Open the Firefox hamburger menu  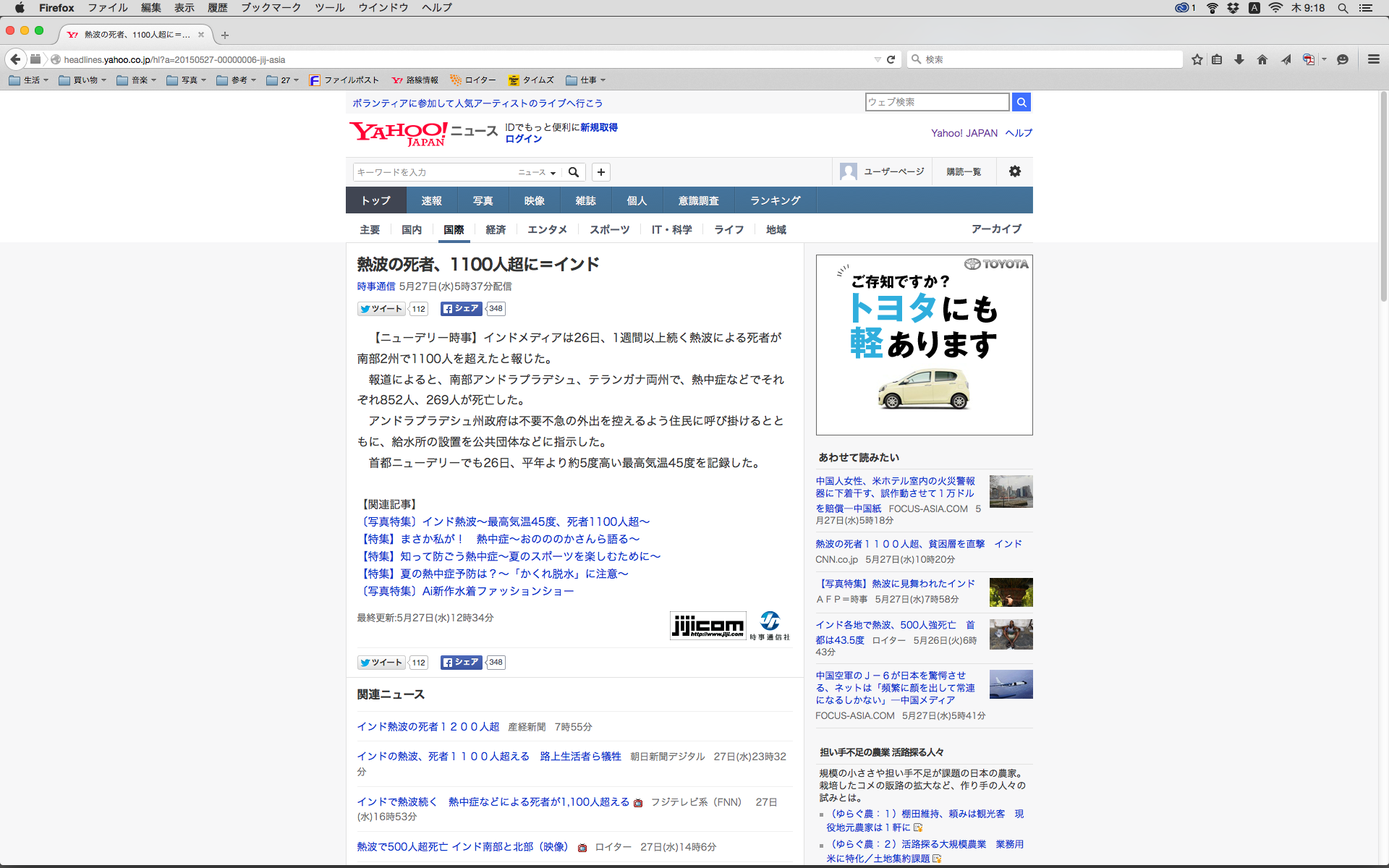point(1373,59)
